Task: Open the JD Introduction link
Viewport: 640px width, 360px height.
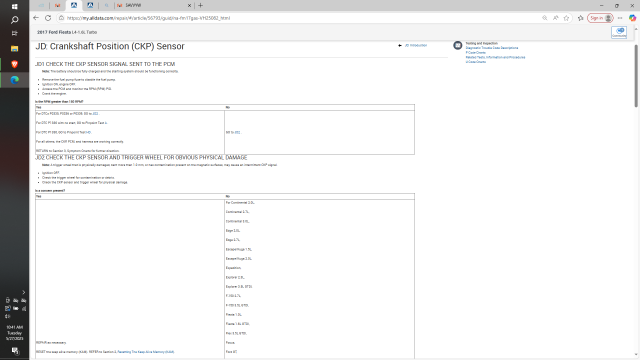Action: click(x=416, y=45)
